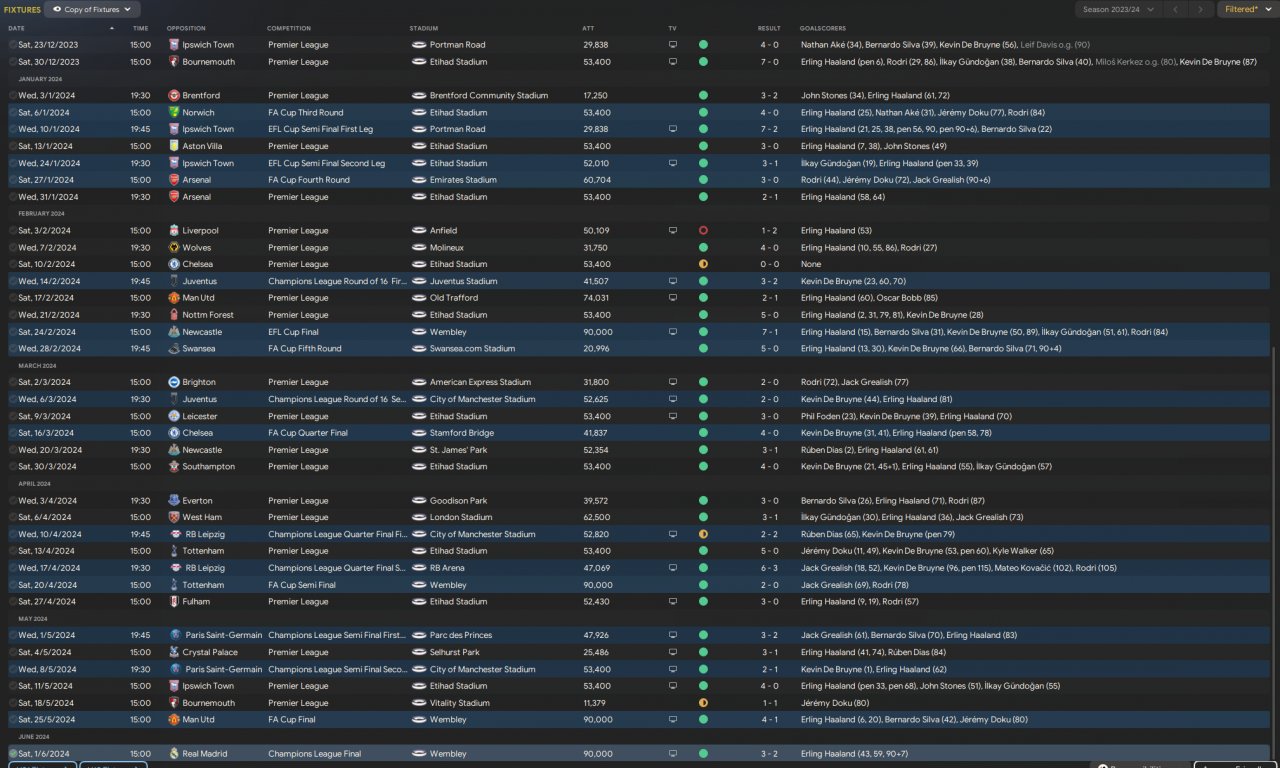Click the TV icon in the Real Madrid row
The height and width of the screenshot is (768, 1280).
click(673, 754)
